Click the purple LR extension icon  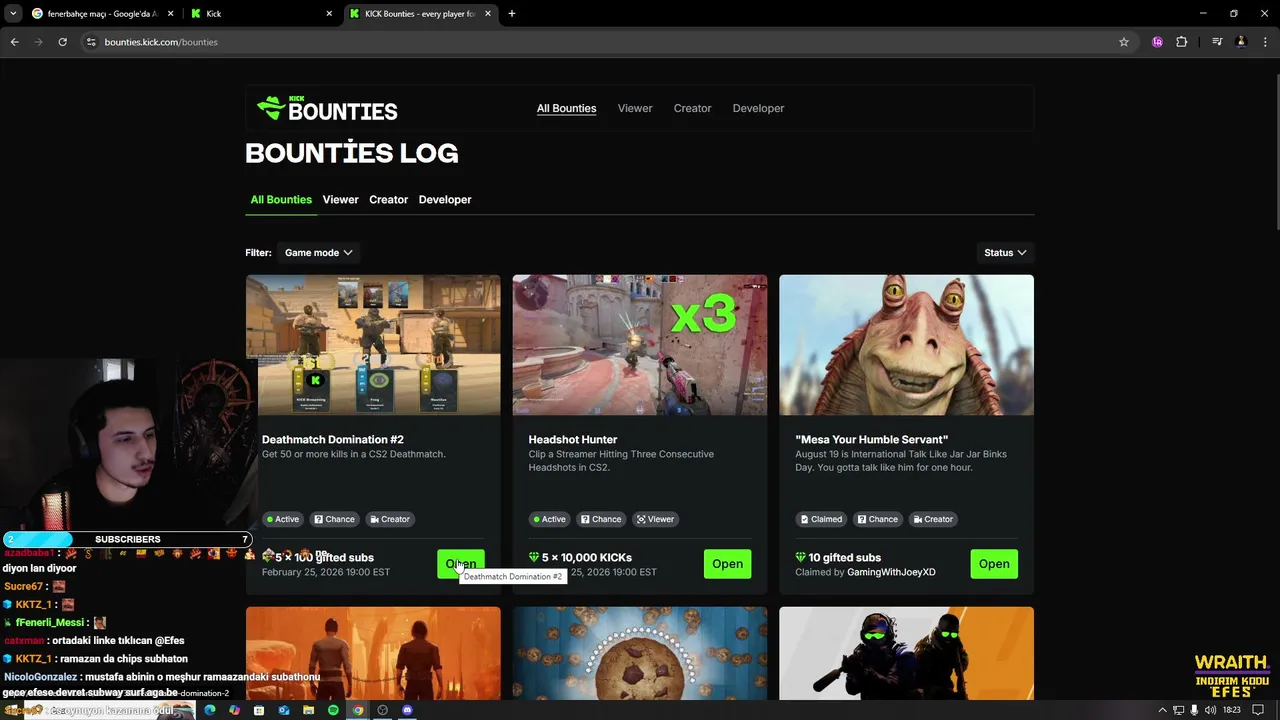[x=1157, y=42]
